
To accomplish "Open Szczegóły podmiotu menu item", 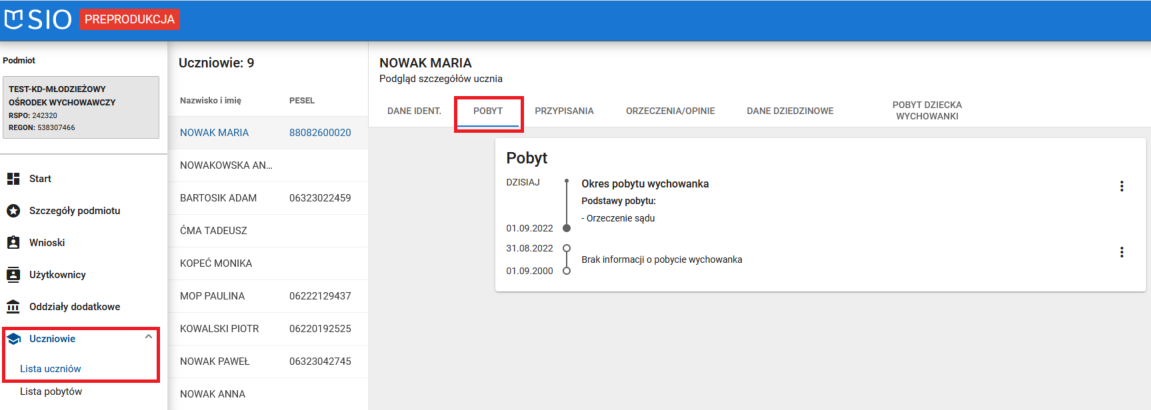I will [x=75, y=211].
